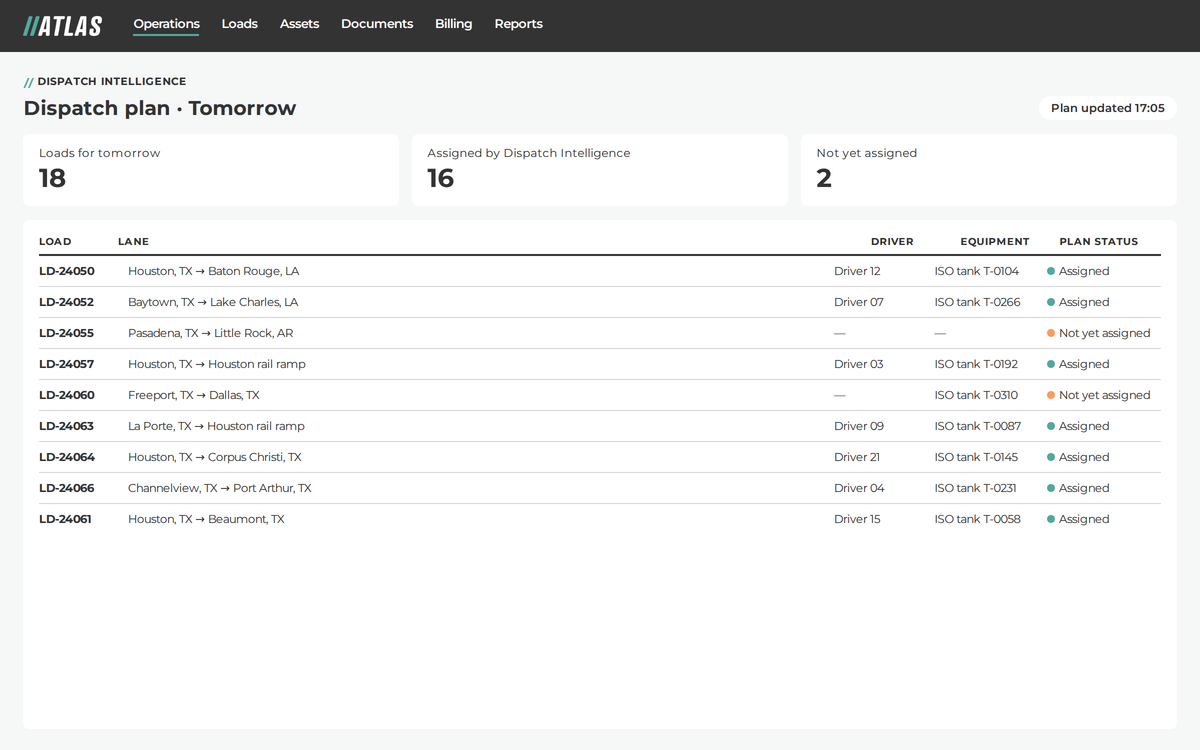Open load LD-24064

67,457
